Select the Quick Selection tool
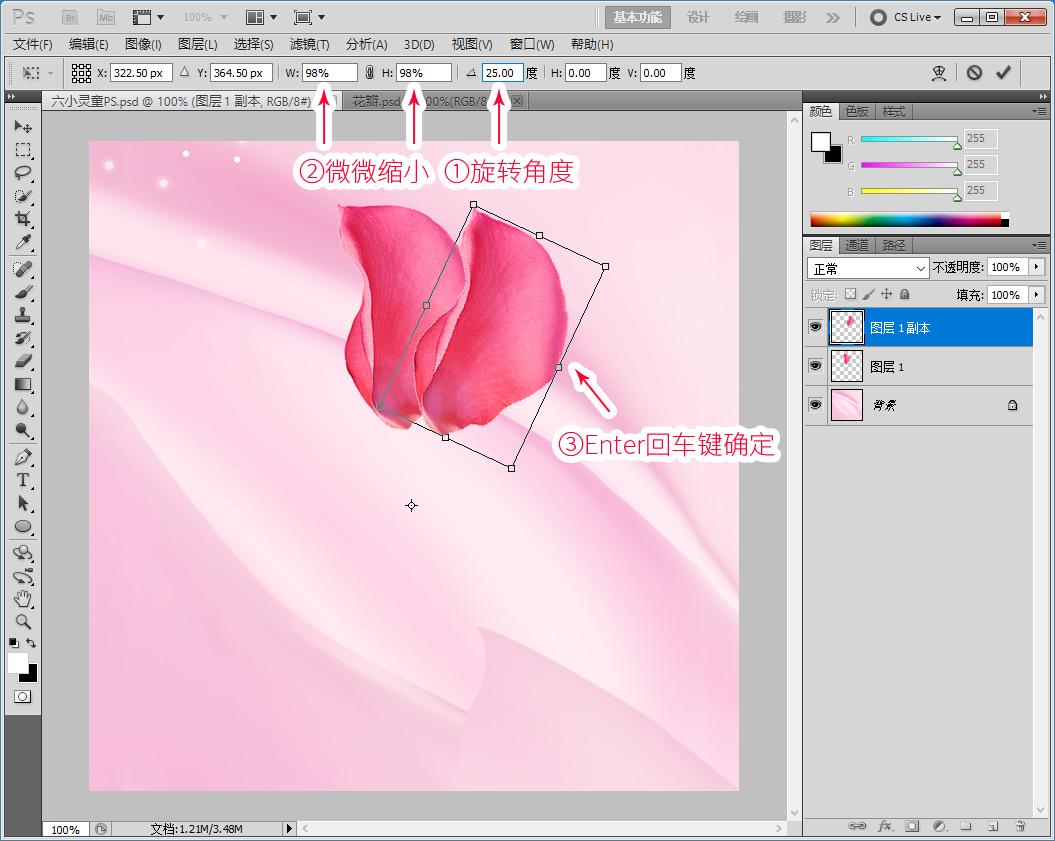 (x=23, y=196)
